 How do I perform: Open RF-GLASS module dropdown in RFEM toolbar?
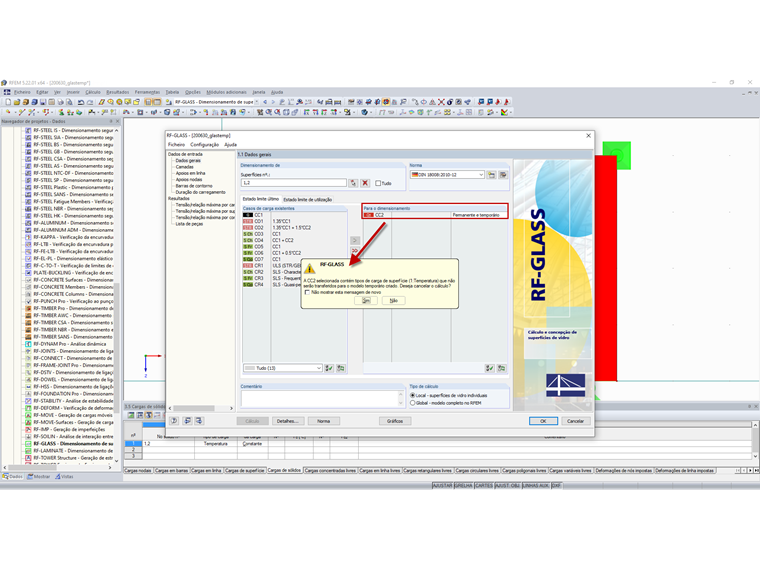click(x=257, y=102)
